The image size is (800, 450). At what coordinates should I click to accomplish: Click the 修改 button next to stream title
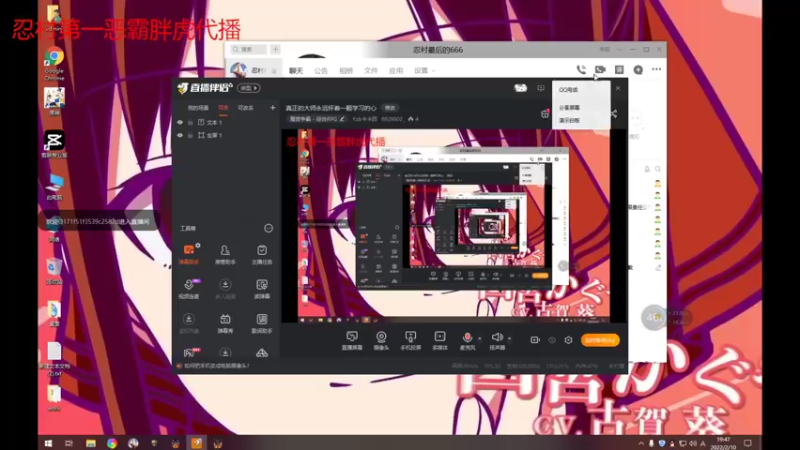(x=390, y=108)
